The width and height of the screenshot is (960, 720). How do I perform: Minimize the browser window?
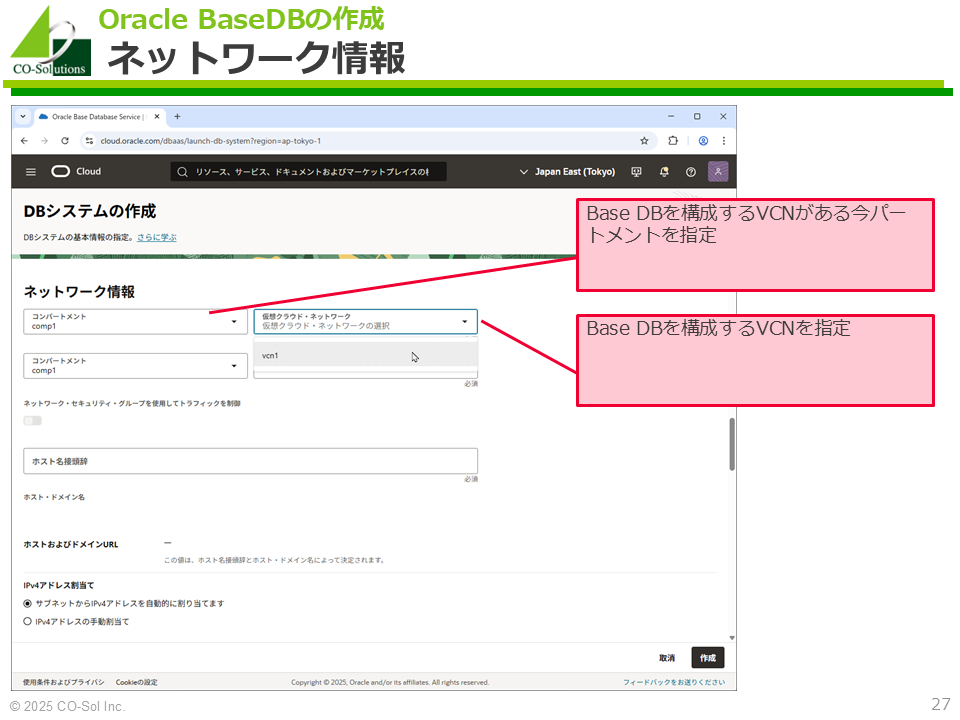(x=671, y=116)
